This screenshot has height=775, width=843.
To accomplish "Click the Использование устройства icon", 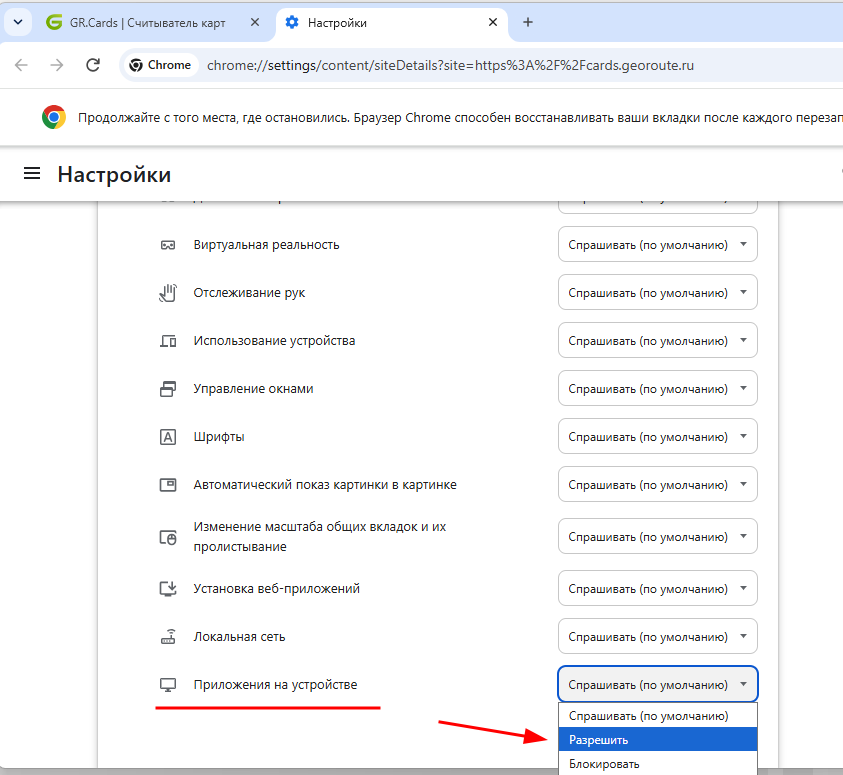I will point(168,341).
